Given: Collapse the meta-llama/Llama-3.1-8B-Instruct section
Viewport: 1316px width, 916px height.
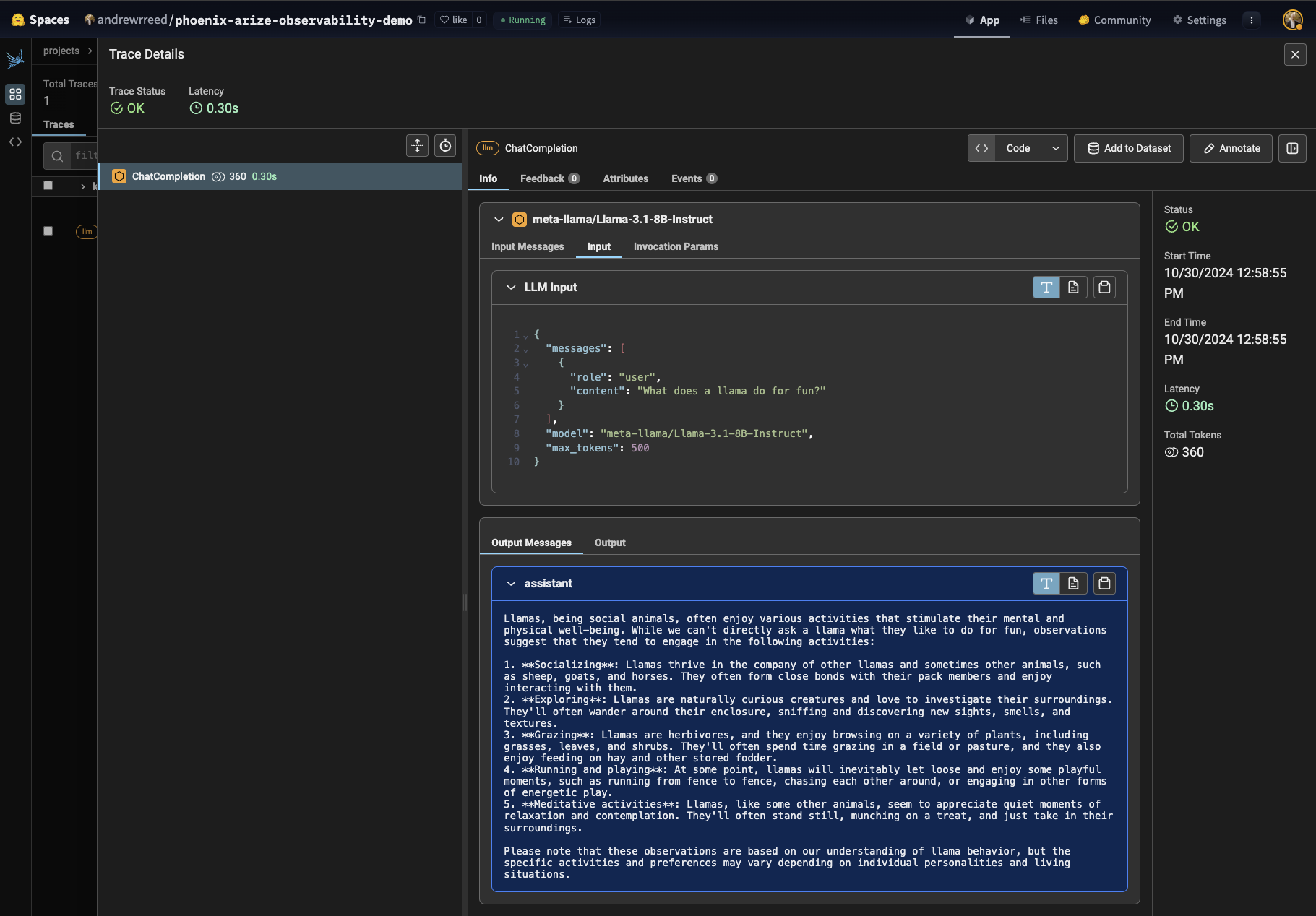Looking at the screenshot, I should (x=499, y=220).
